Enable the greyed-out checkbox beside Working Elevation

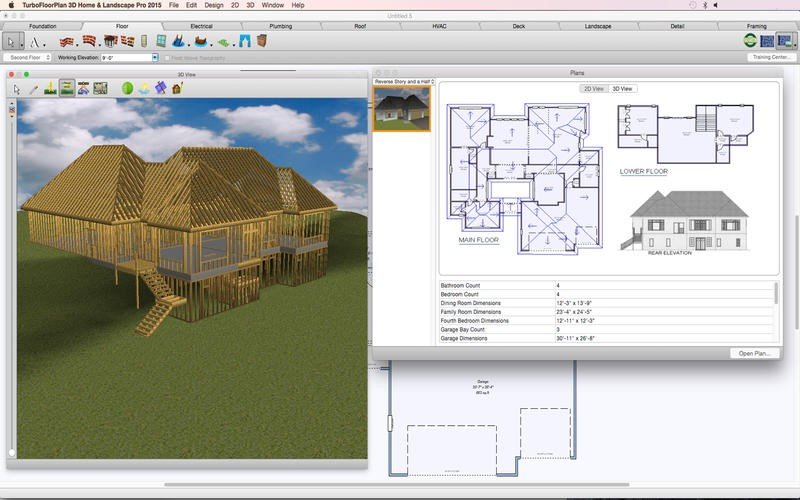coord(166,58)
